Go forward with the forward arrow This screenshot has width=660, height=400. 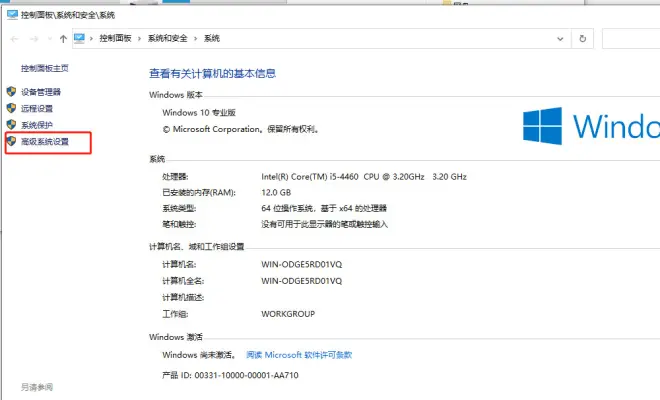[x=34, y=39]
